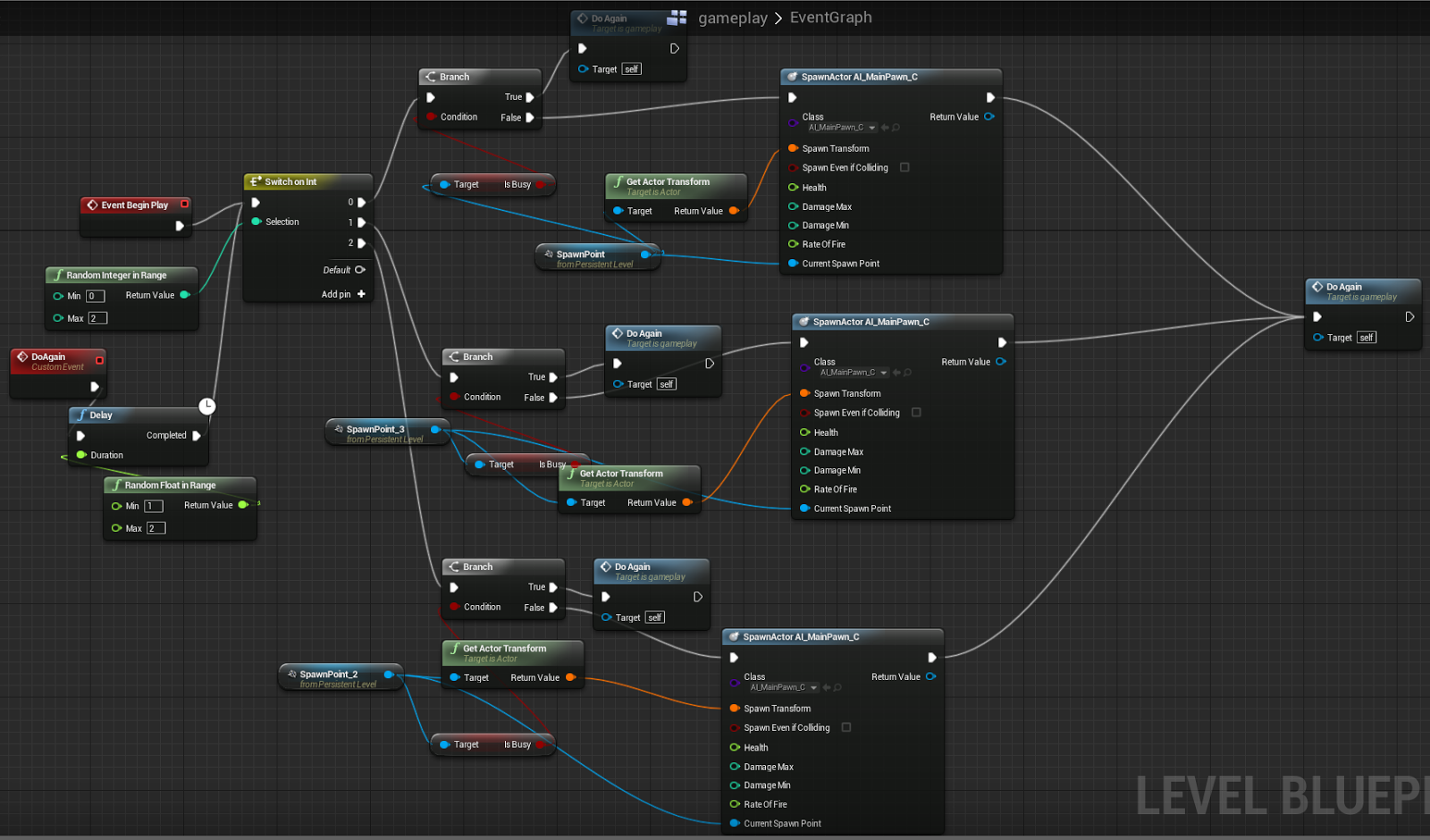
Task: Enable Spawn Even if Colliding on top SpawnActor
Action: (904, 167)
